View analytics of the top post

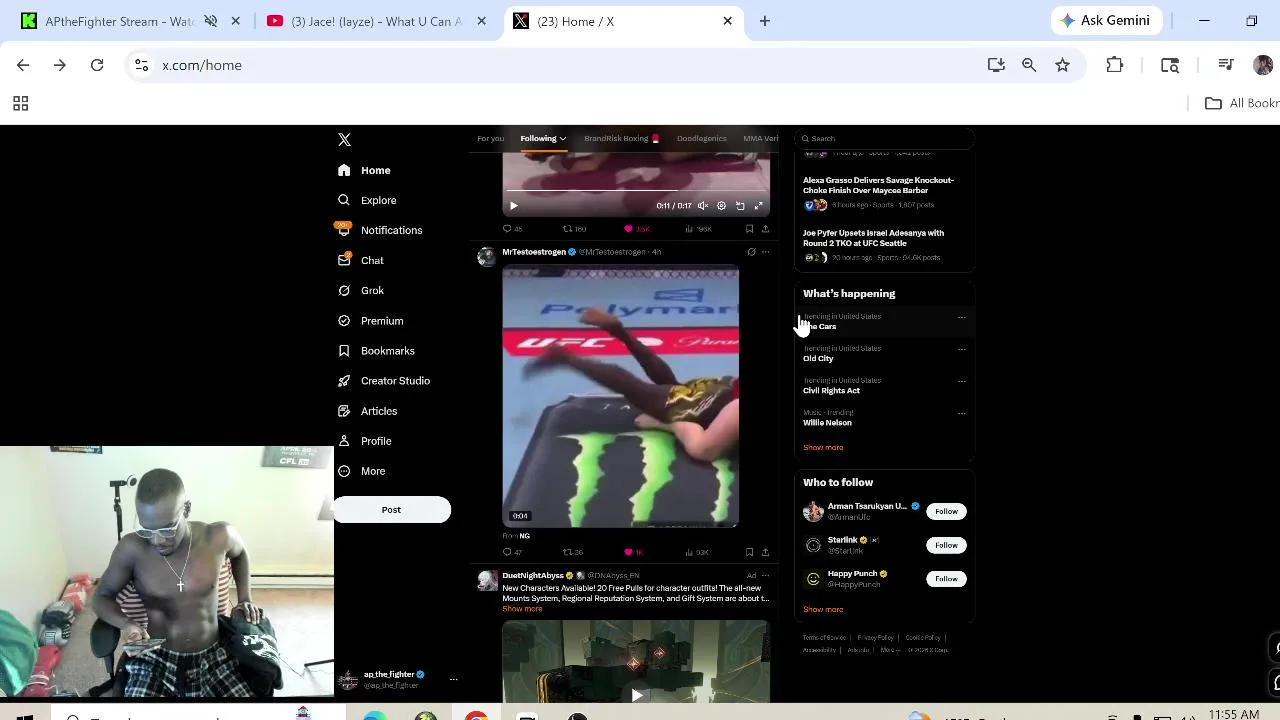click(699, 229)
